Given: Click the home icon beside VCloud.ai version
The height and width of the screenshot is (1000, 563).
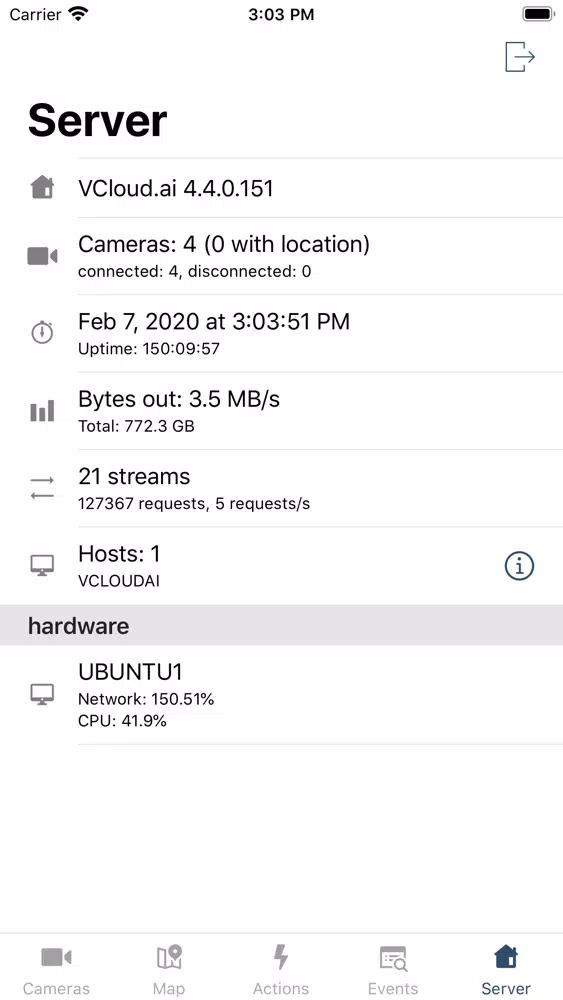Looking at the screenshot, I should point(42,188).
